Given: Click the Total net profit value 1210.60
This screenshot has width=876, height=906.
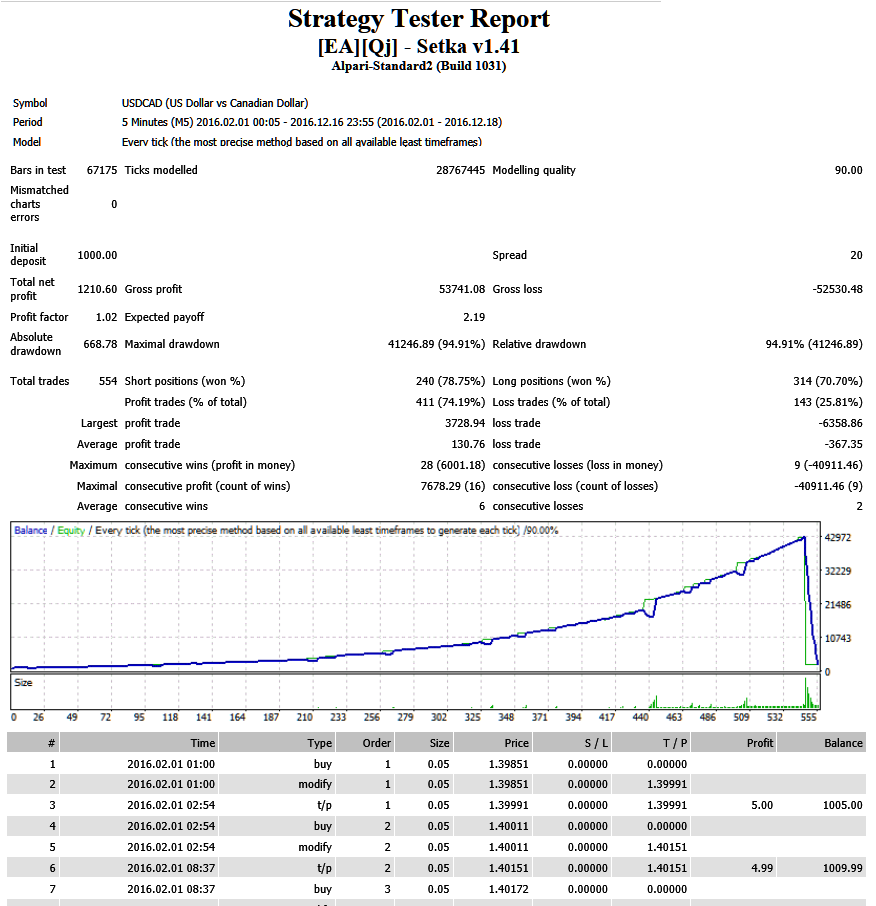Looking at the screenshot, I should 97,289.
